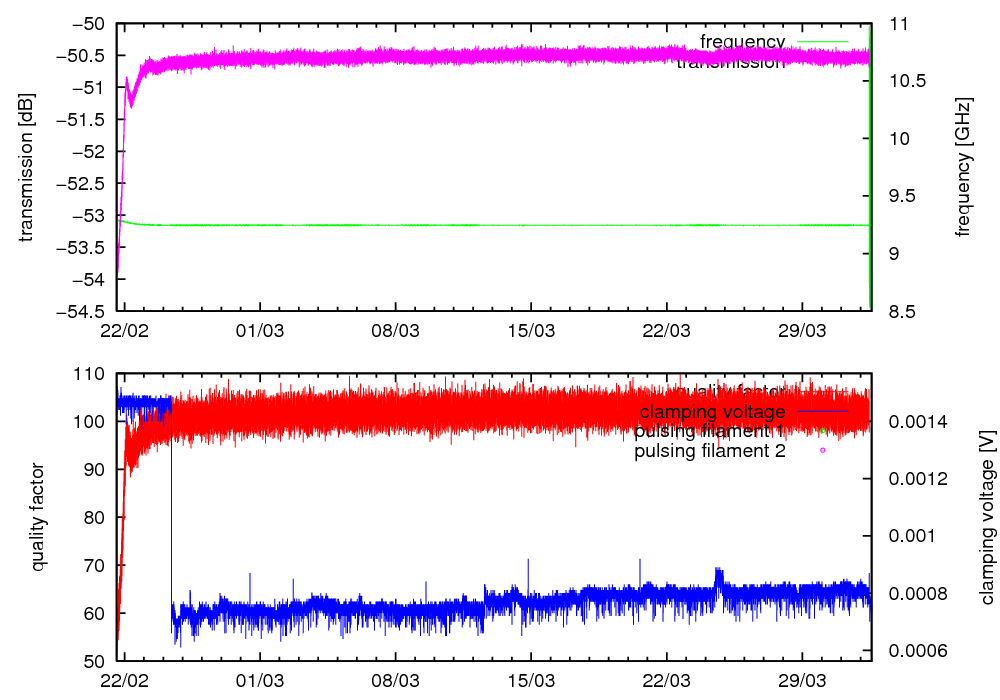1000x700 pixels.
Task: Click the 'pulsing filament 2' legend text
Action: [709, 451]
